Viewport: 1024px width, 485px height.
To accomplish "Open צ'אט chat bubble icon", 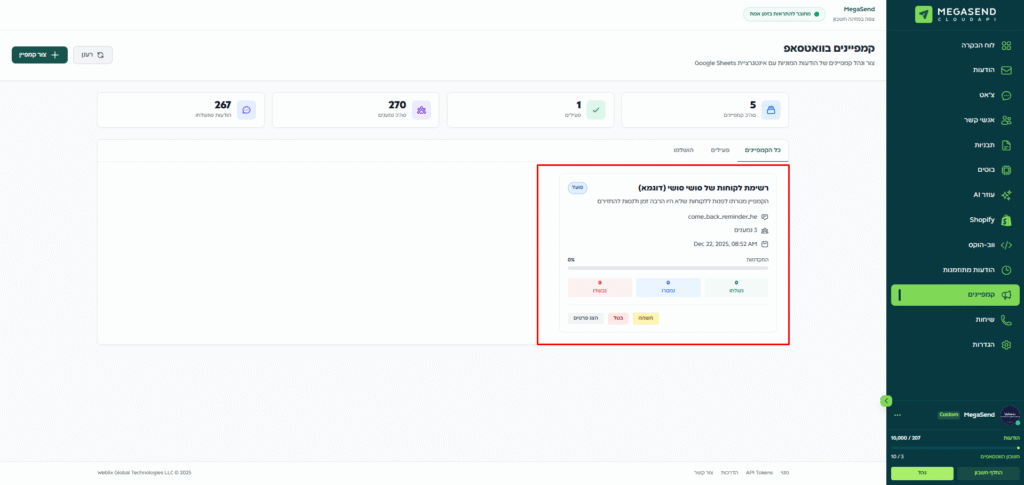I will 1007,95.
